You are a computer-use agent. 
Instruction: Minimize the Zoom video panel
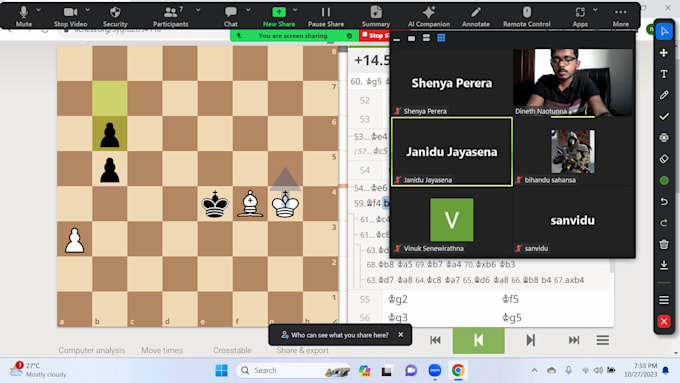pos(396,39)
